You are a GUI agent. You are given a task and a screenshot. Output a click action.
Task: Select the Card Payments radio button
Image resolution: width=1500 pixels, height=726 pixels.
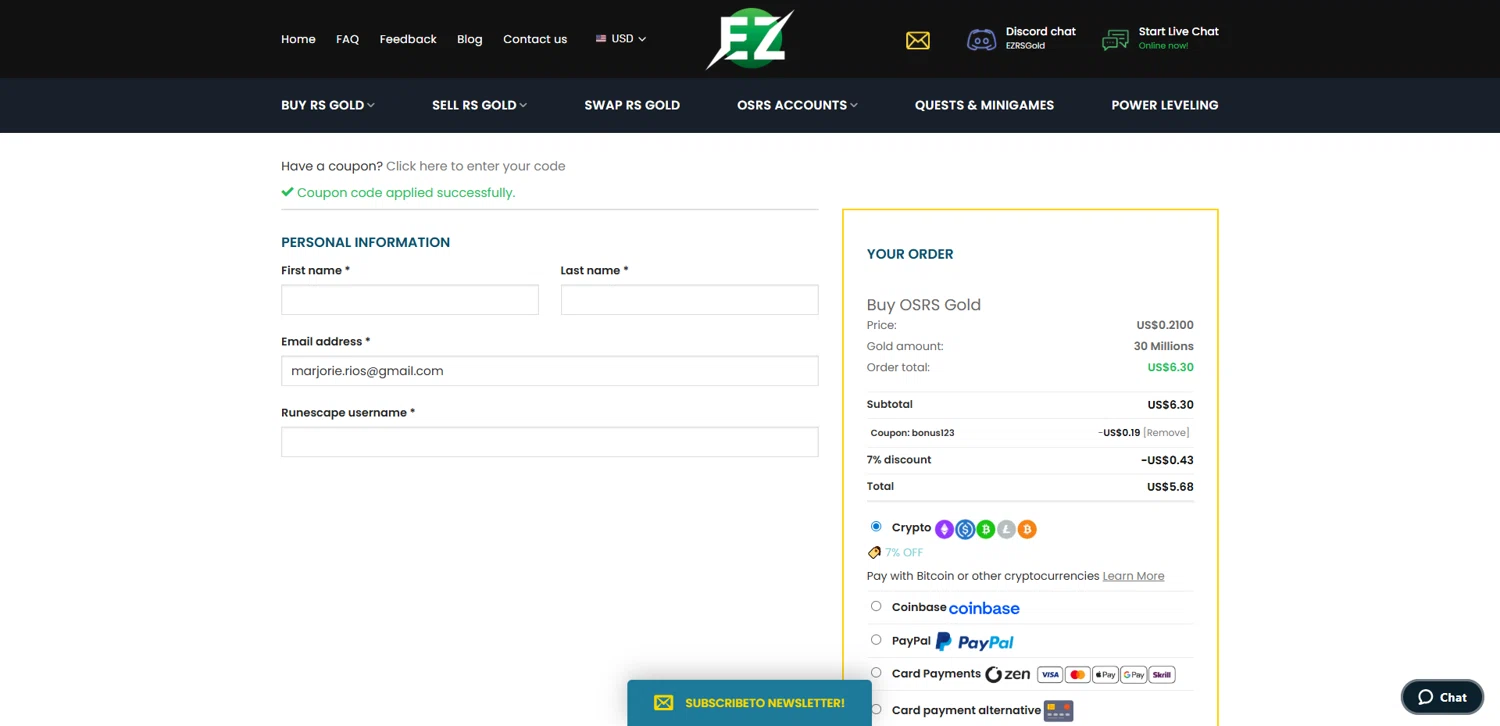[x=876, y=673]
